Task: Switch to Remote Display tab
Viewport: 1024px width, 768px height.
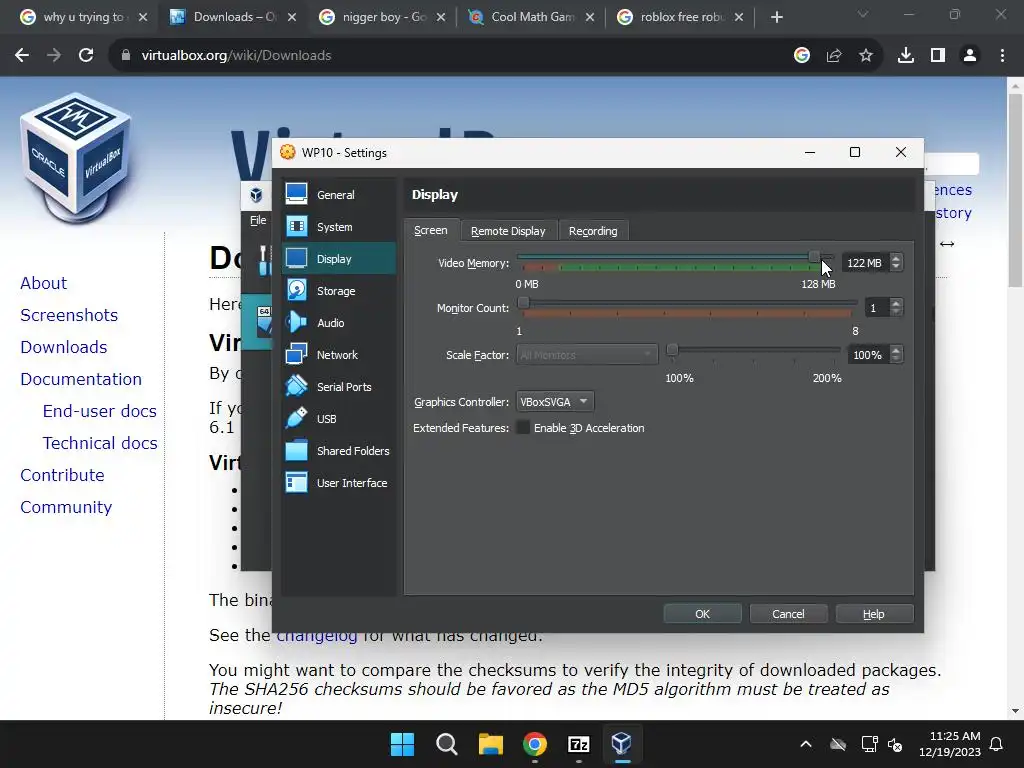Action: [508, 231]
